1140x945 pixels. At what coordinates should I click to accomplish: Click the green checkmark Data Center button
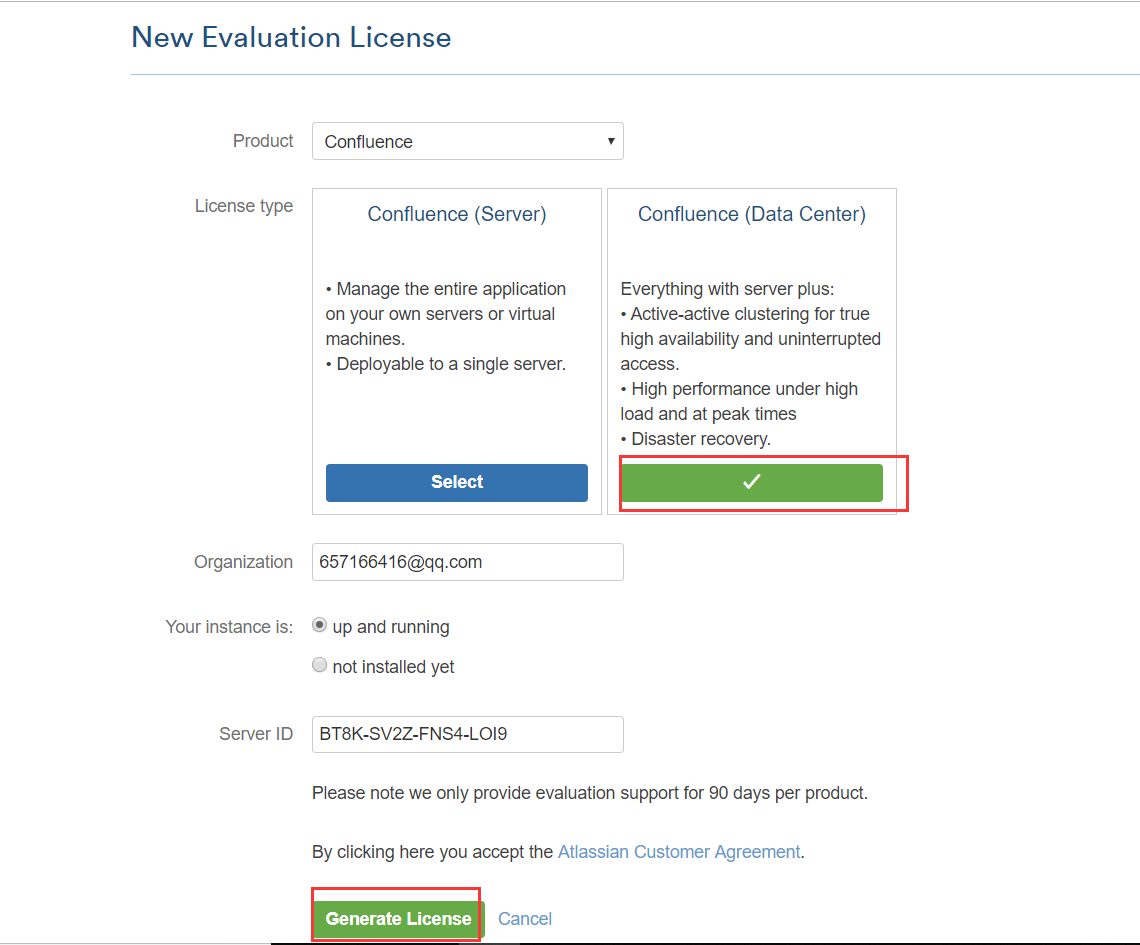tap(752, 483)
